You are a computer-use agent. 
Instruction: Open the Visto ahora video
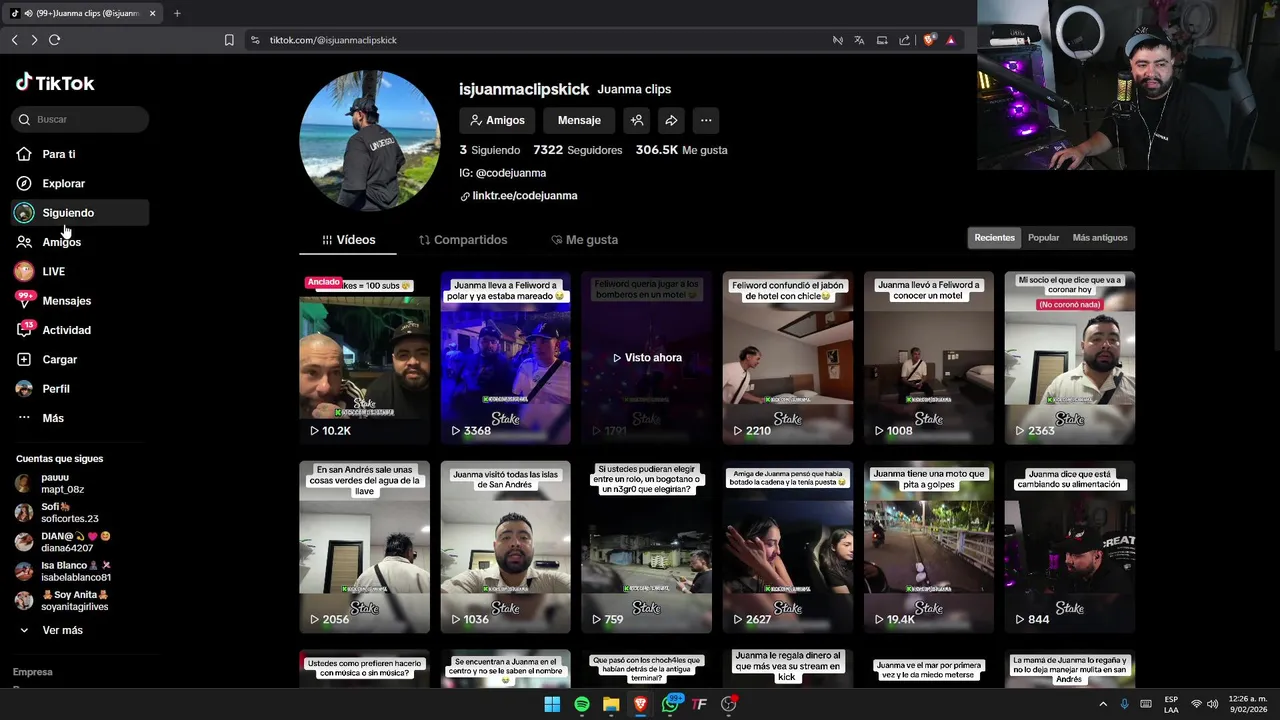(647, 358)
